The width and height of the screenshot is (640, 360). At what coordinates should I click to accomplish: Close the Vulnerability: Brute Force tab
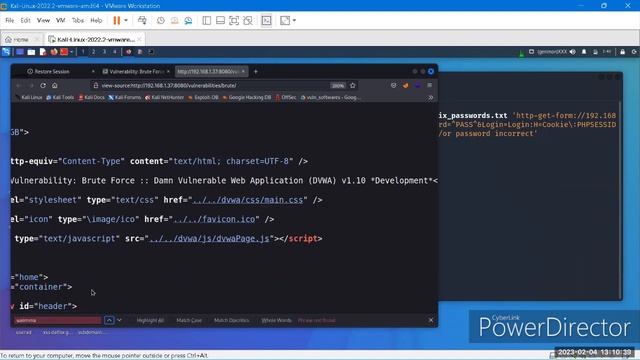point(168,71)
